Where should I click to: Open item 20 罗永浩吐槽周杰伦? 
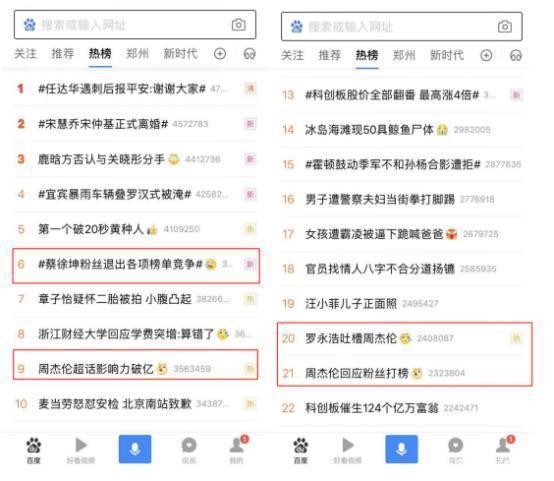click(403, 338)
